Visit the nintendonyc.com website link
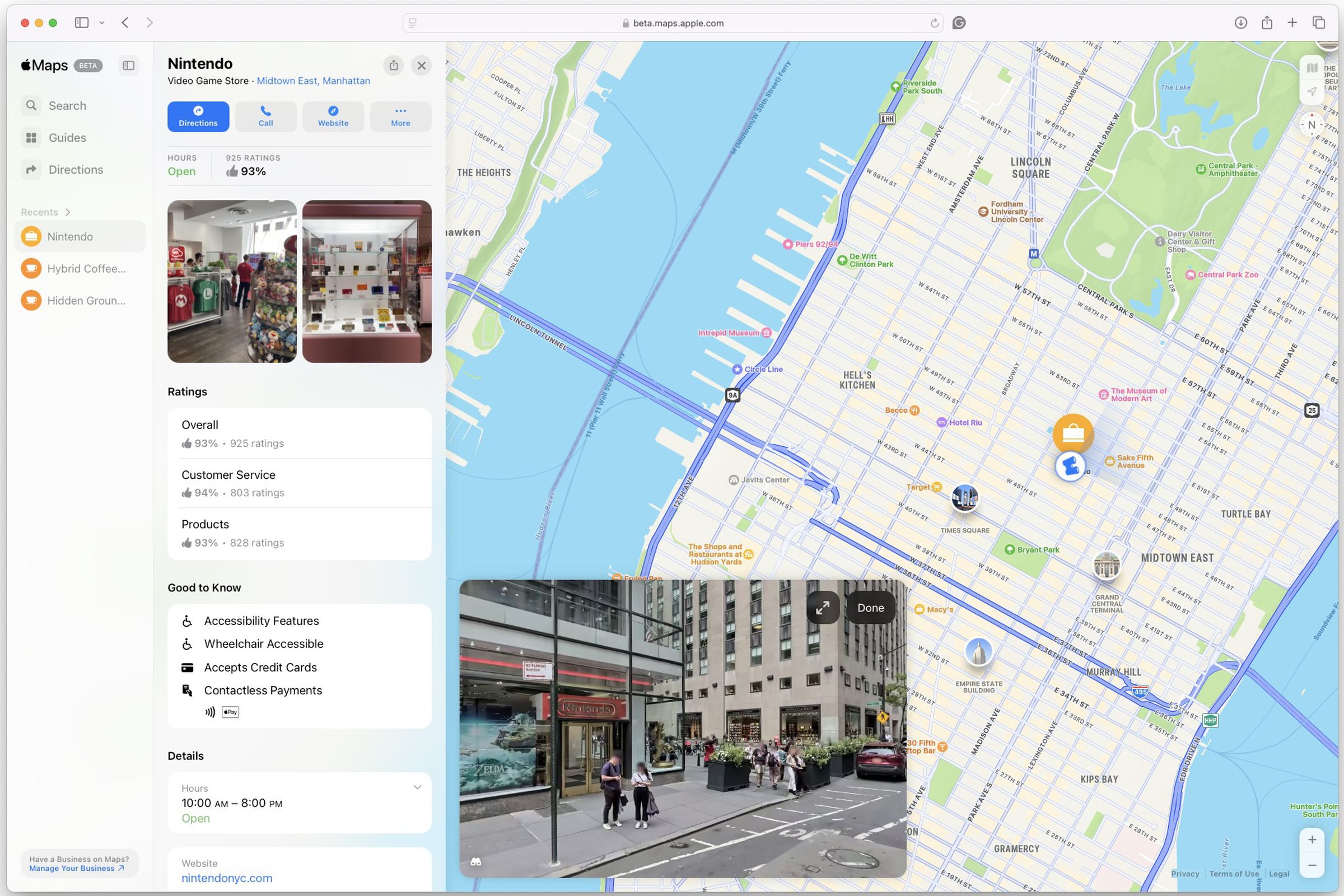 click(x=226, y=878)
